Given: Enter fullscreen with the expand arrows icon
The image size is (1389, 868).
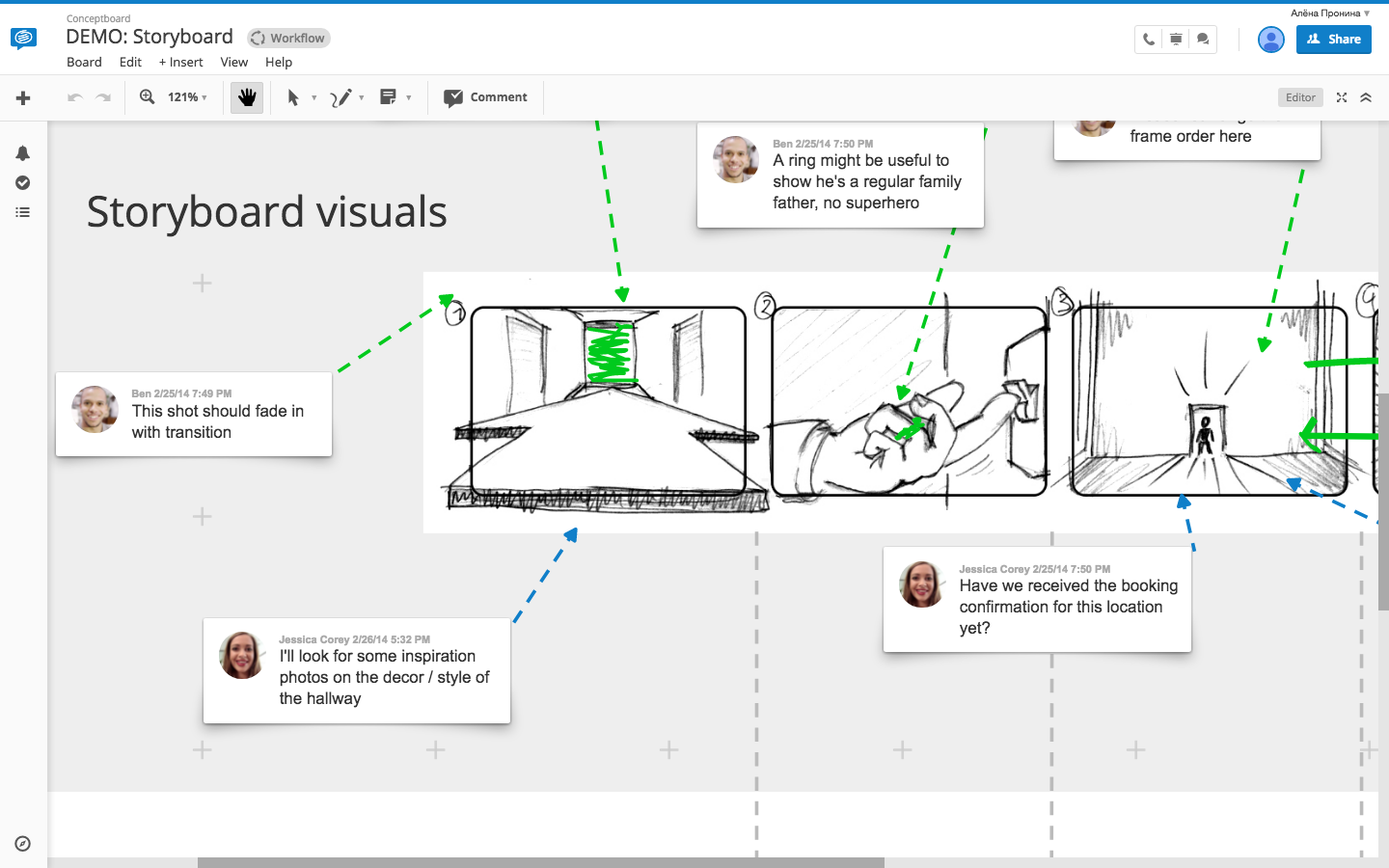Looking at the screenshot, I should (x=1342, y=97).
